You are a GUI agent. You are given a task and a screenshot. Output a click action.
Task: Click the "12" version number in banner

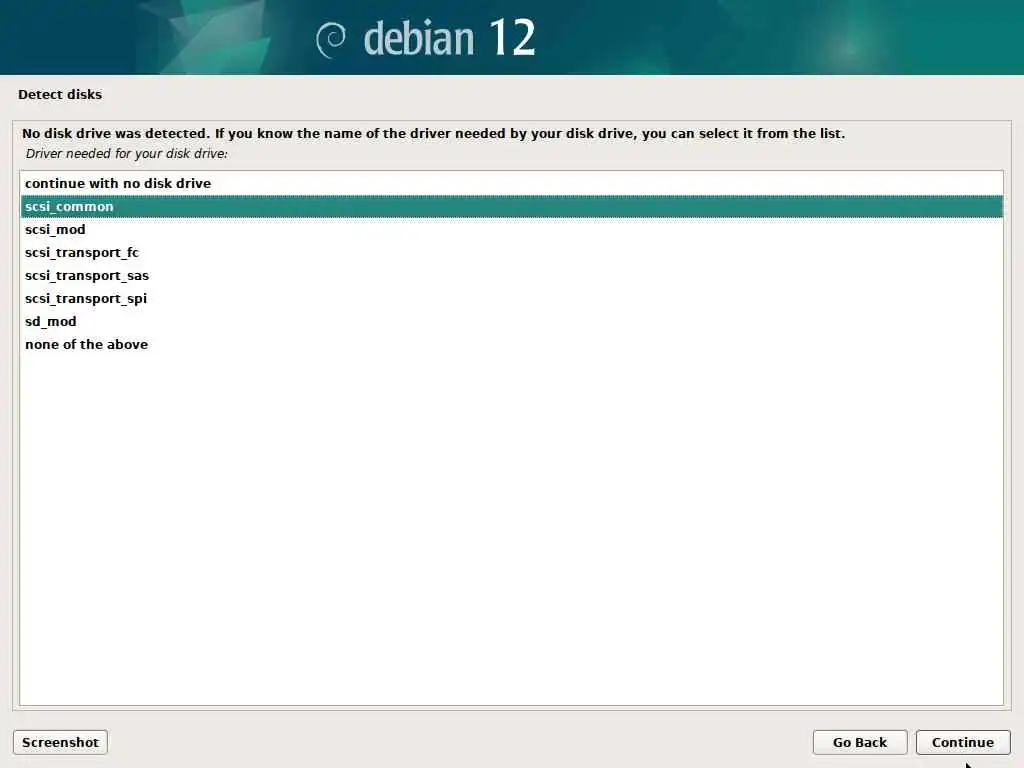pos(512,37)
